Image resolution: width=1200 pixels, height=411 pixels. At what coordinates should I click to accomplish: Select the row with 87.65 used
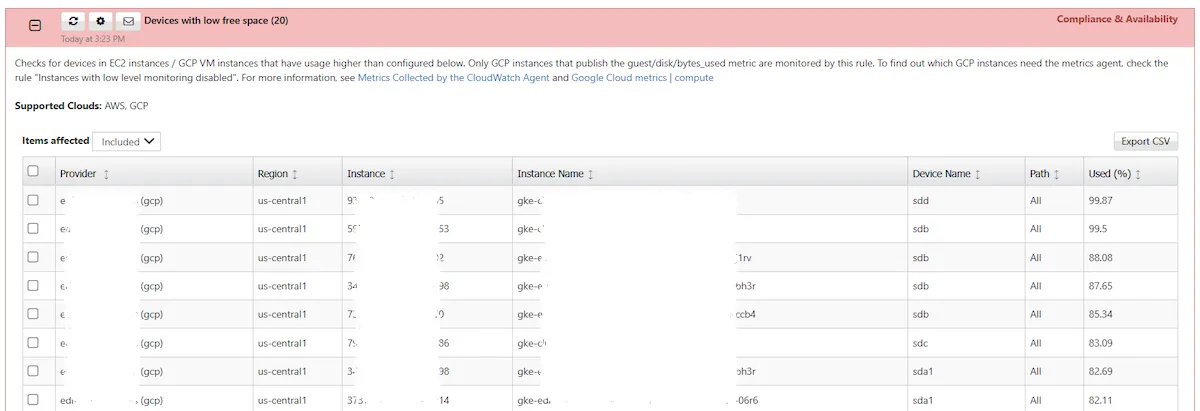point(33,286)
